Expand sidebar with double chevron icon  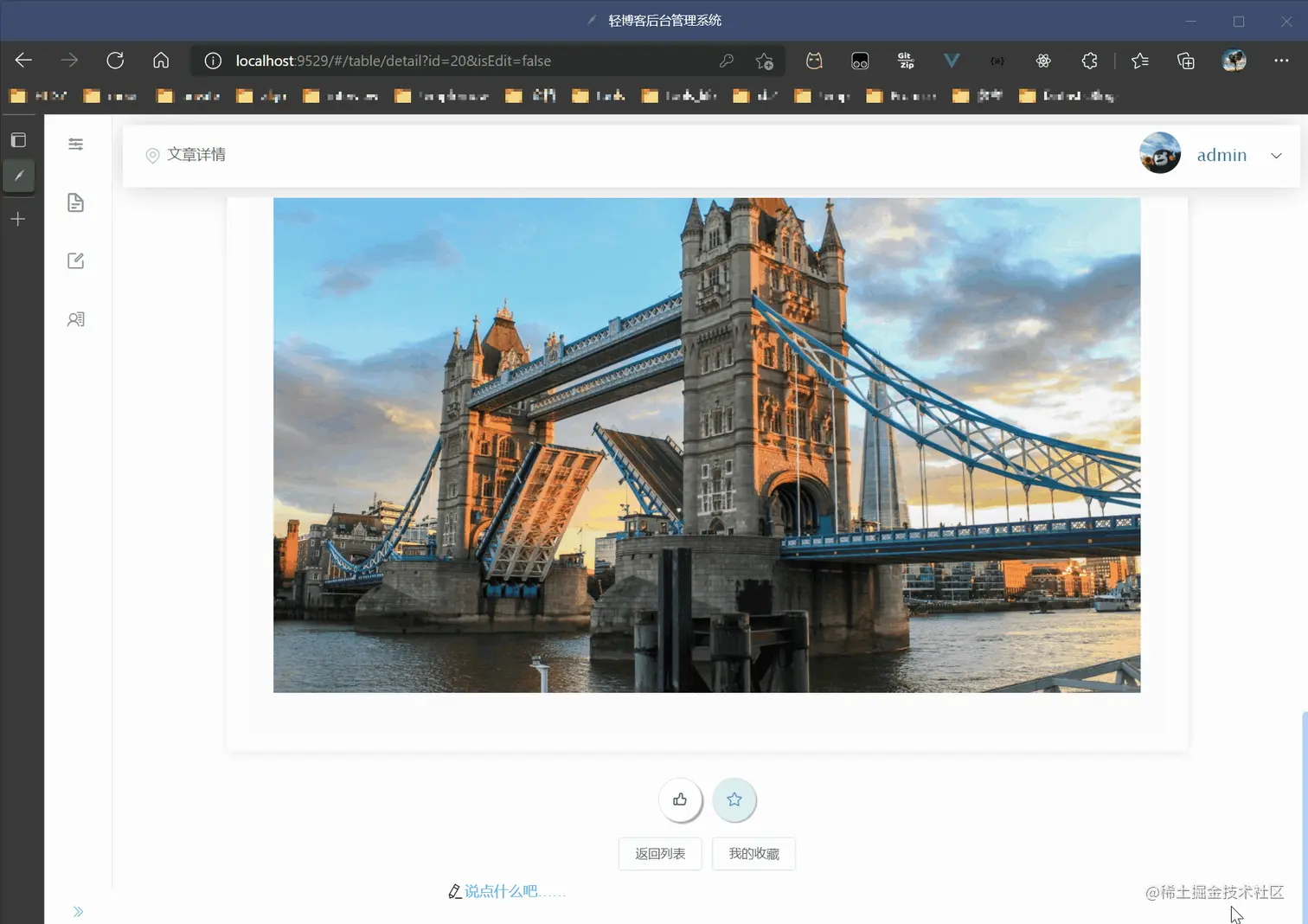pos(78,911)
